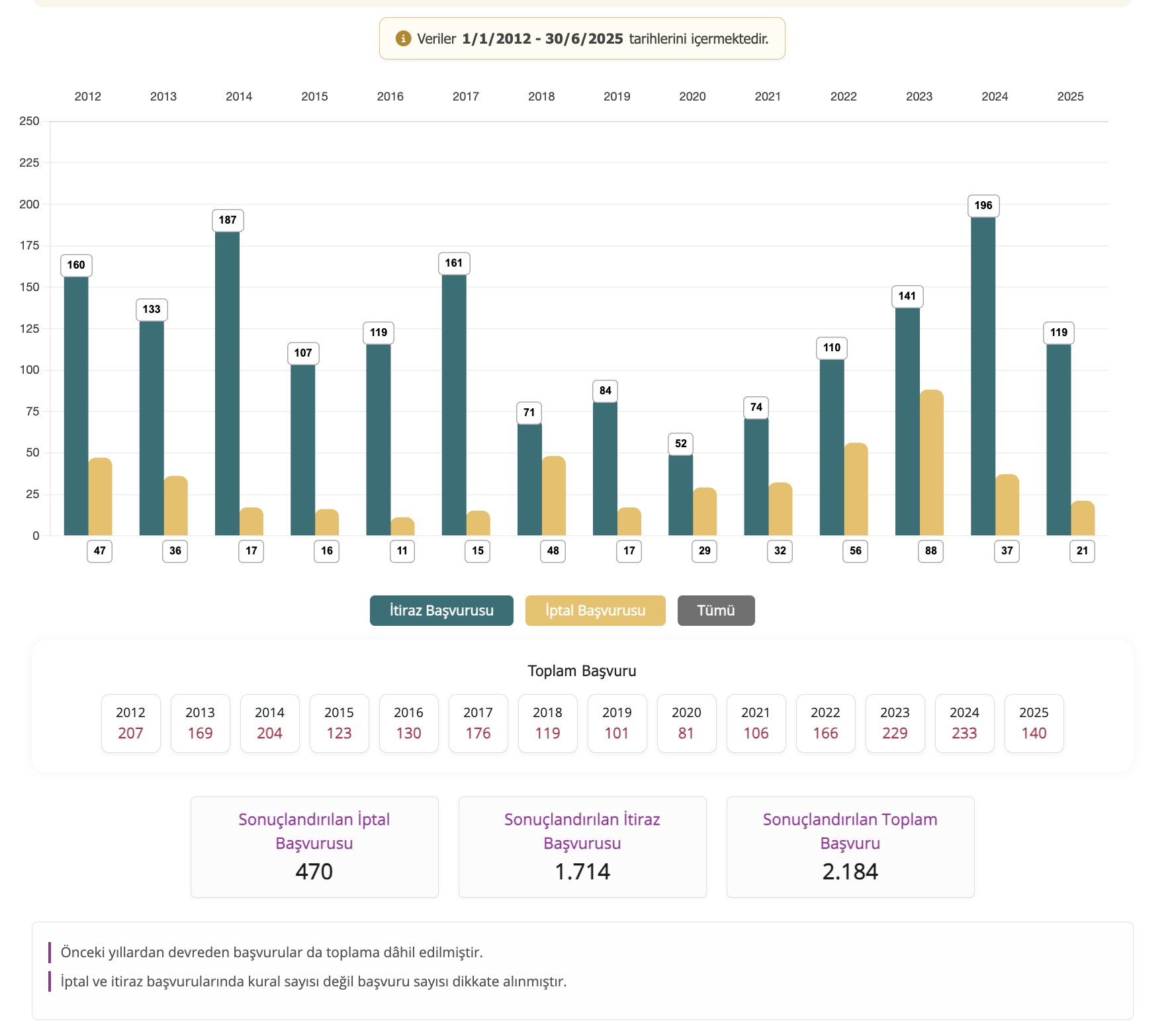Click the 2024 teal bar labeled 196
Screen dimensions: 1174x1036
coord(983,377)
